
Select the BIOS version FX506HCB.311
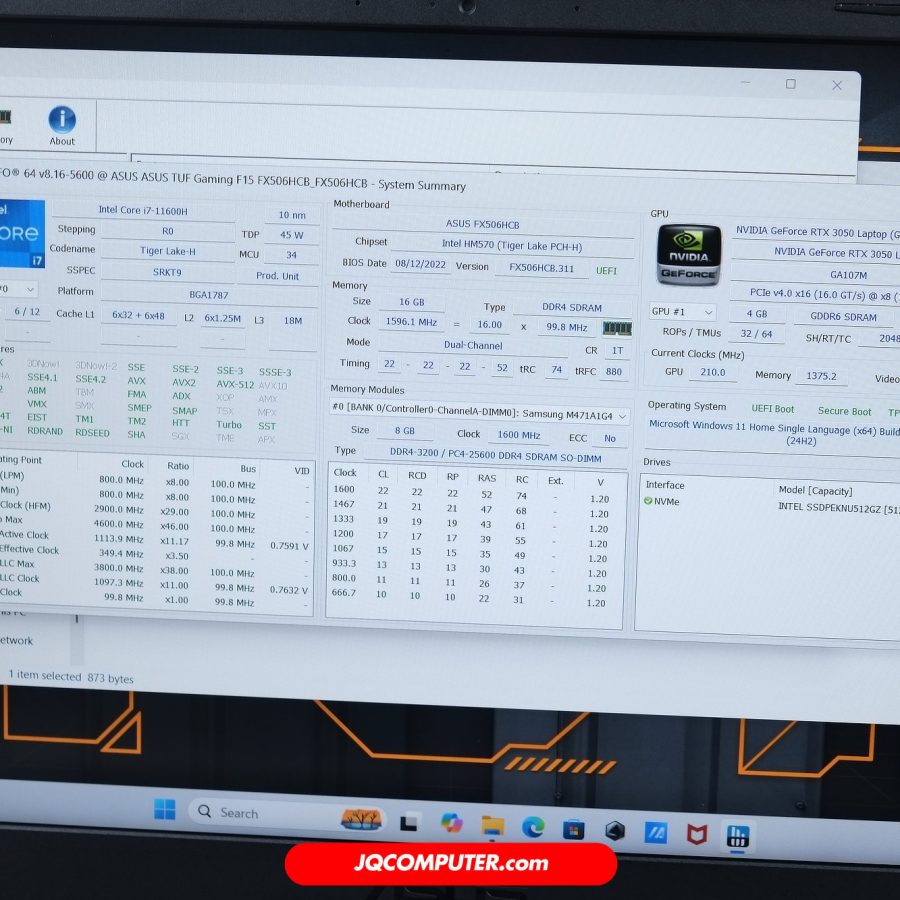(541, 268)
